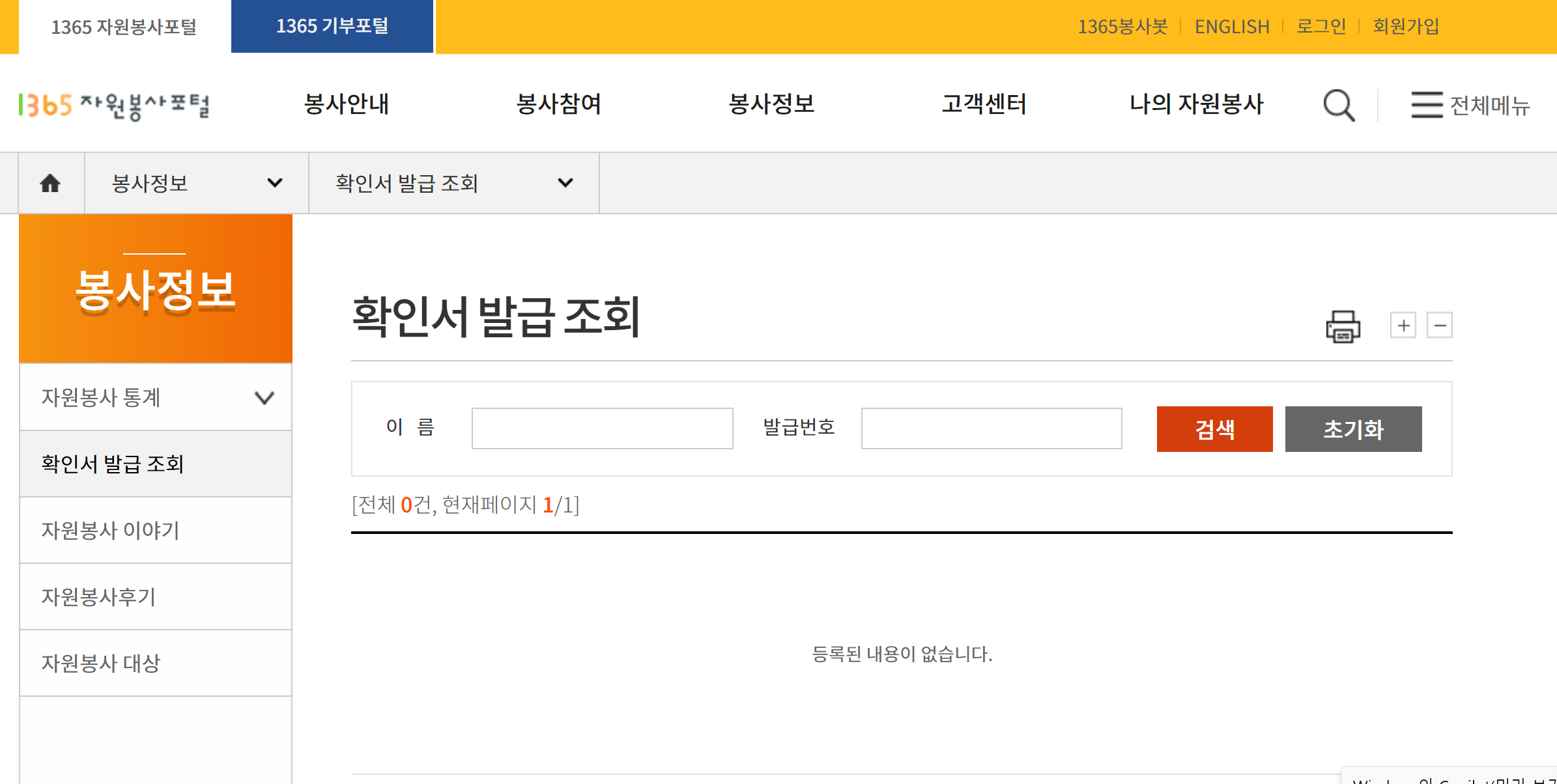Click the 1365 자원봉사포털 logo
Viewport: 1557px width, 784px height.
[x=114, y=105]
